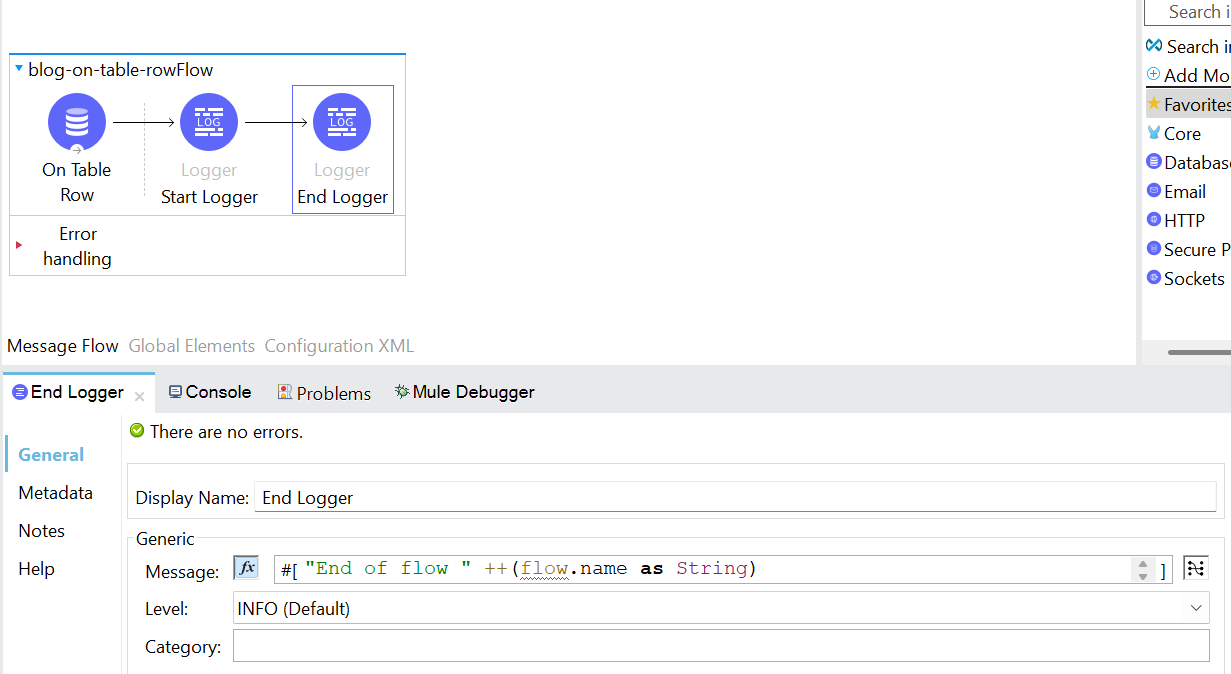The width and height of the screenshot is (1231, 674).
Task: Open the expression mapping editor icon
Action: coord(1195,568)
